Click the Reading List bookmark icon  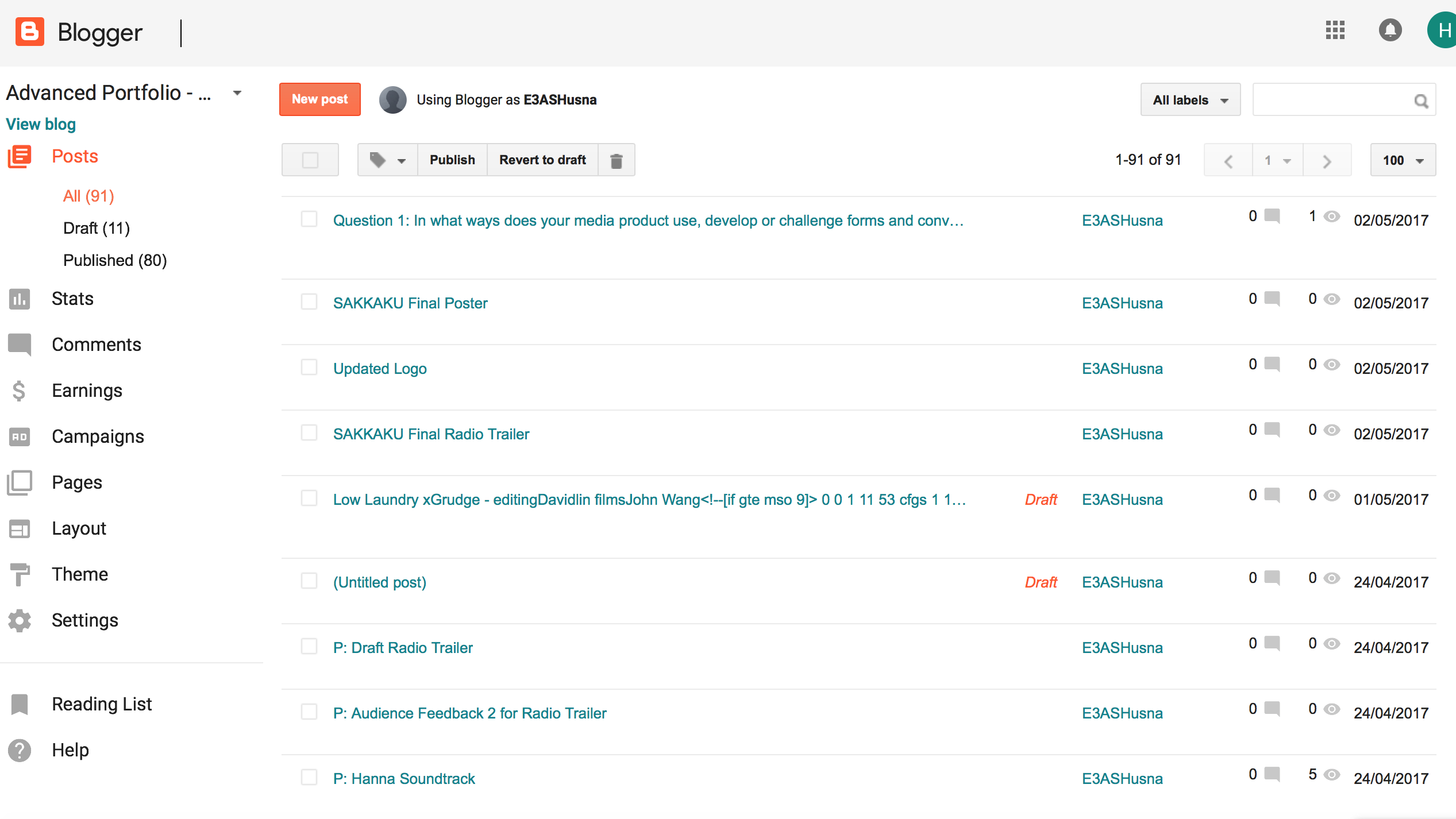click(x=20, y=704)
